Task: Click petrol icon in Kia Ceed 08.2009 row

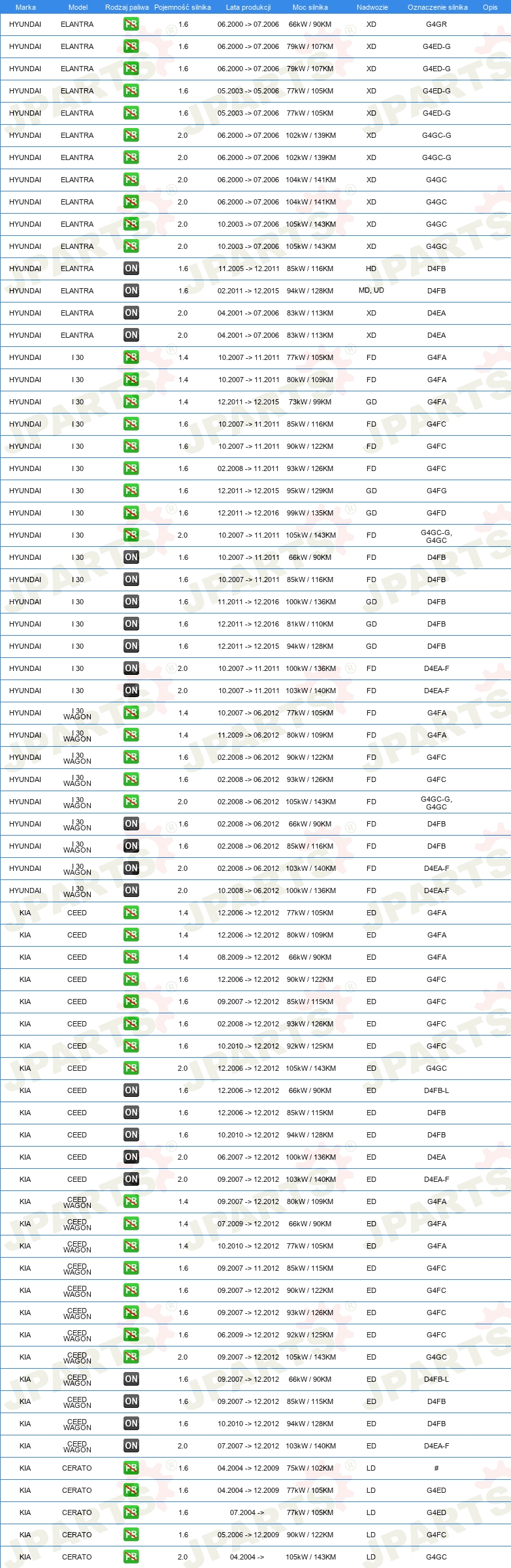Action: pos(131,957)
